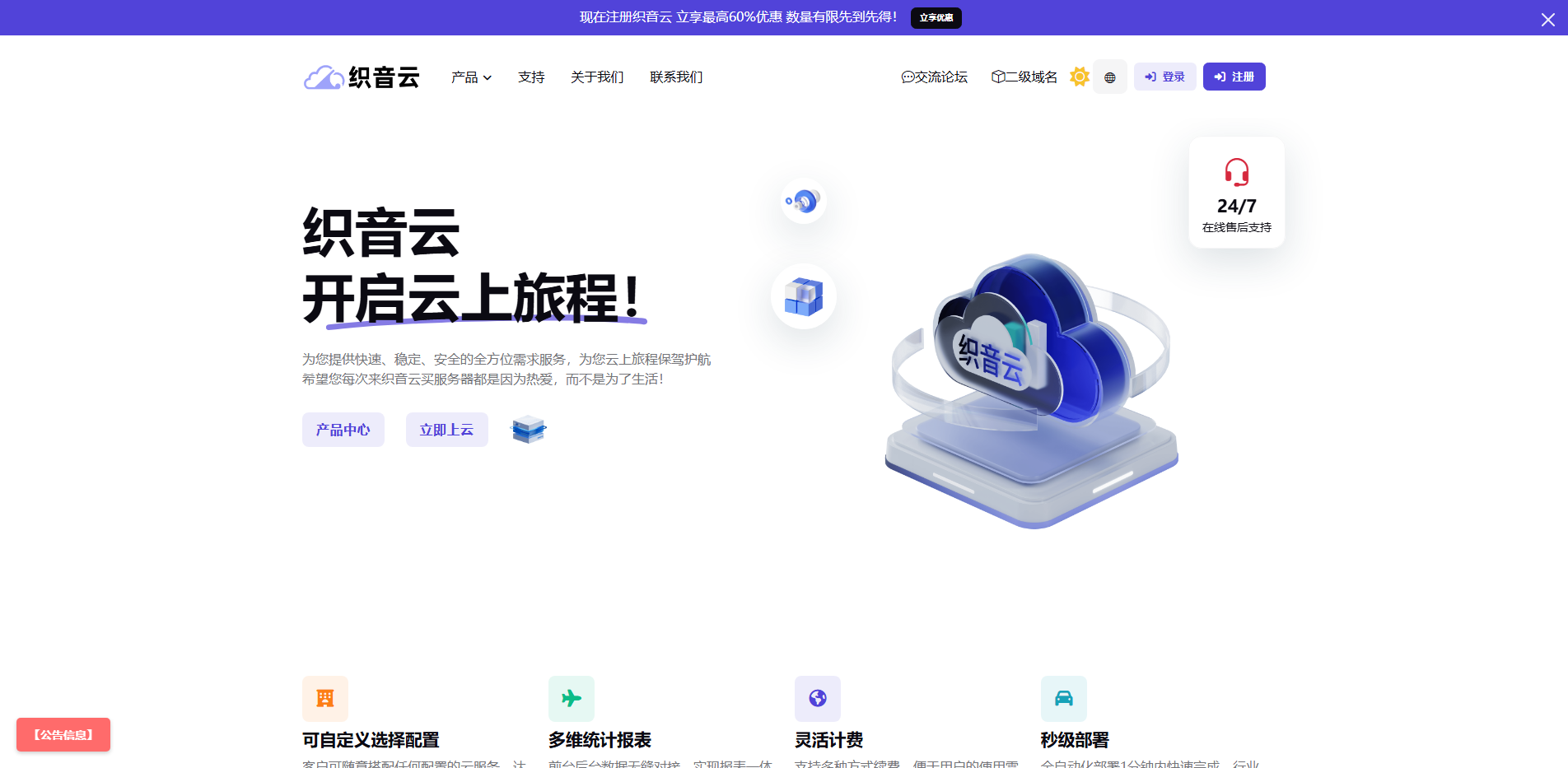Toggle the sun theme switcher

pos(1079,77)
